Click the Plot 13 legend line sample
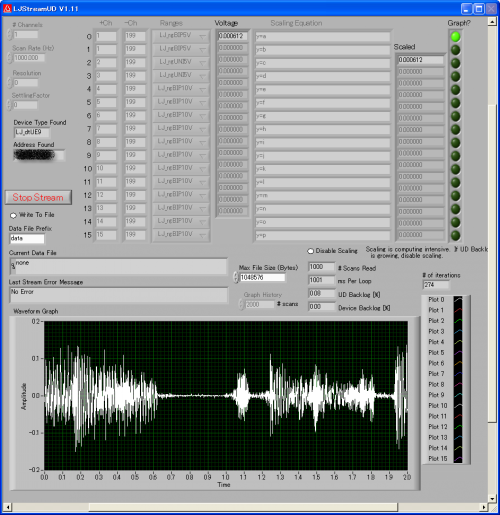 click(x=458, y=438)
